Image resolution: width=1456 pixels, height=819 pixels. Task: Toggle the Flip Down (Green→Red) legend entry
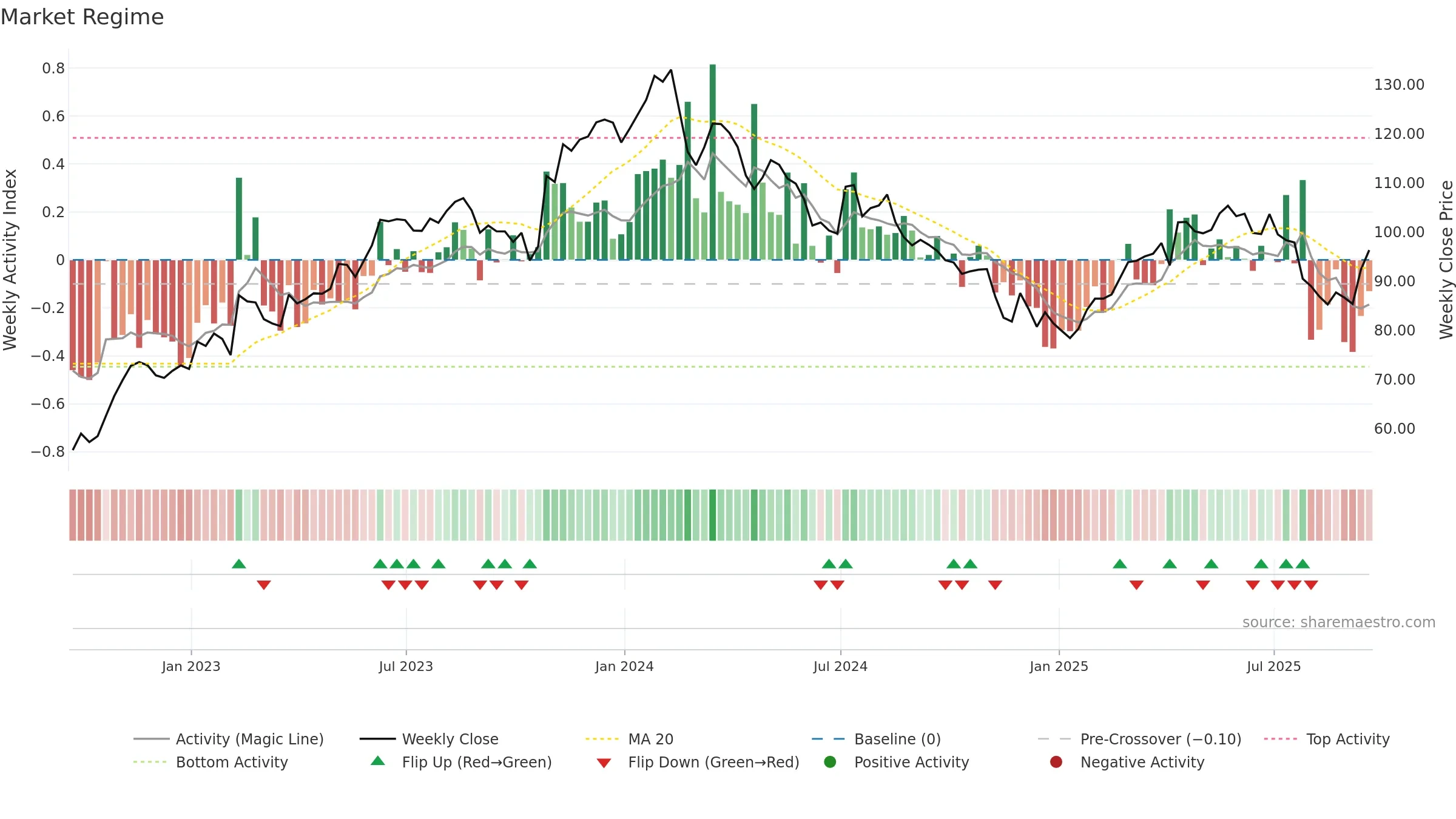tap(698, 762)
